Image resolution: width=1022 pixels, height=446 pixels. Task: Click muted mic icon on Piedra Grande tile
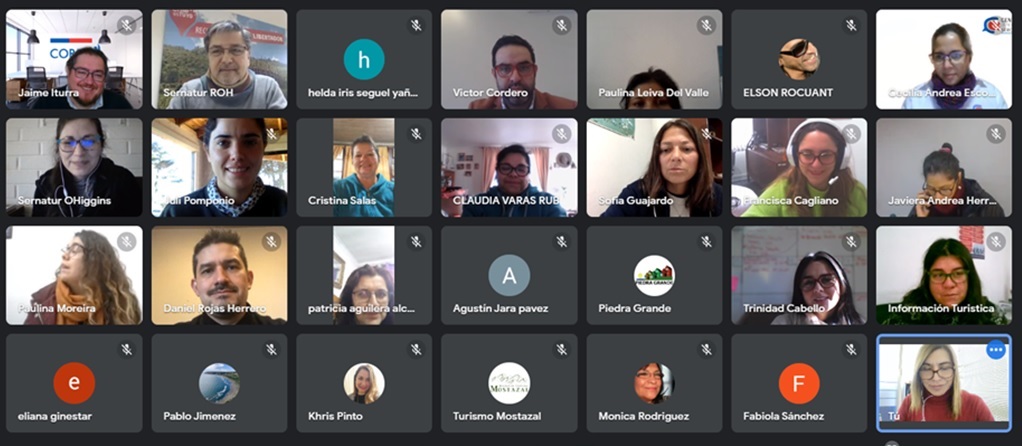(x=707, y=242)
